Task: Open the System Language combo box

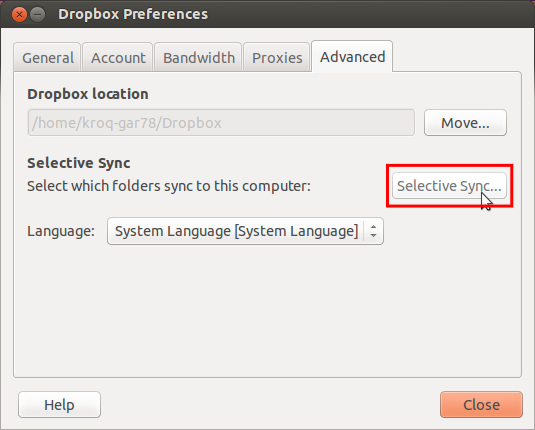Action: 245,231
